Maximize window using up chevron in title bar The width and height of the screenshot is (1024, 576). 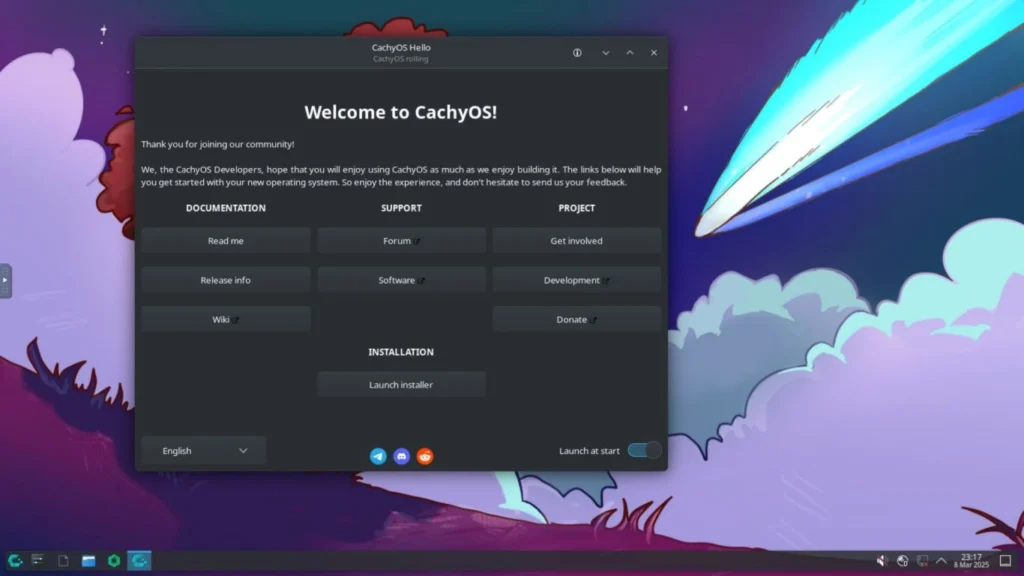(x=630, y=53)
